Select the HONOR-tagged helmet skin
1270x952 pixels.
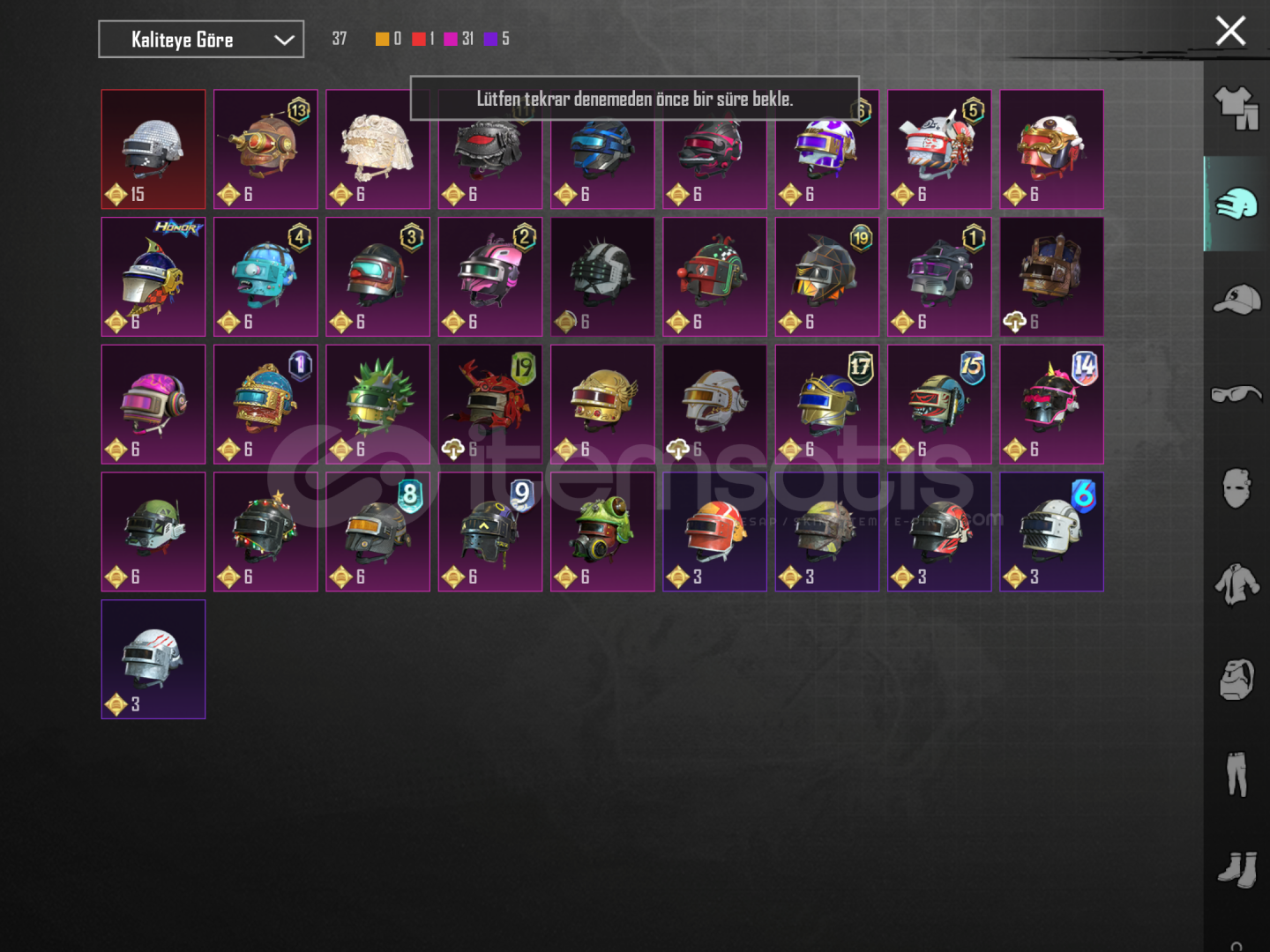pyautogui.click(x=153, y=277)
